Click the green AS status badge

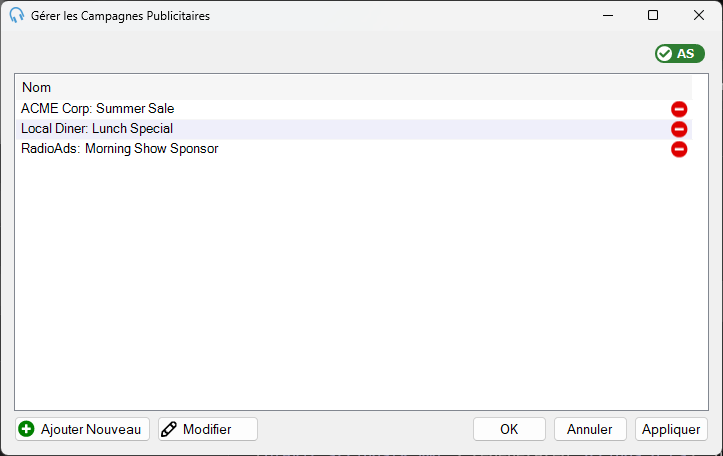point(680,54)
